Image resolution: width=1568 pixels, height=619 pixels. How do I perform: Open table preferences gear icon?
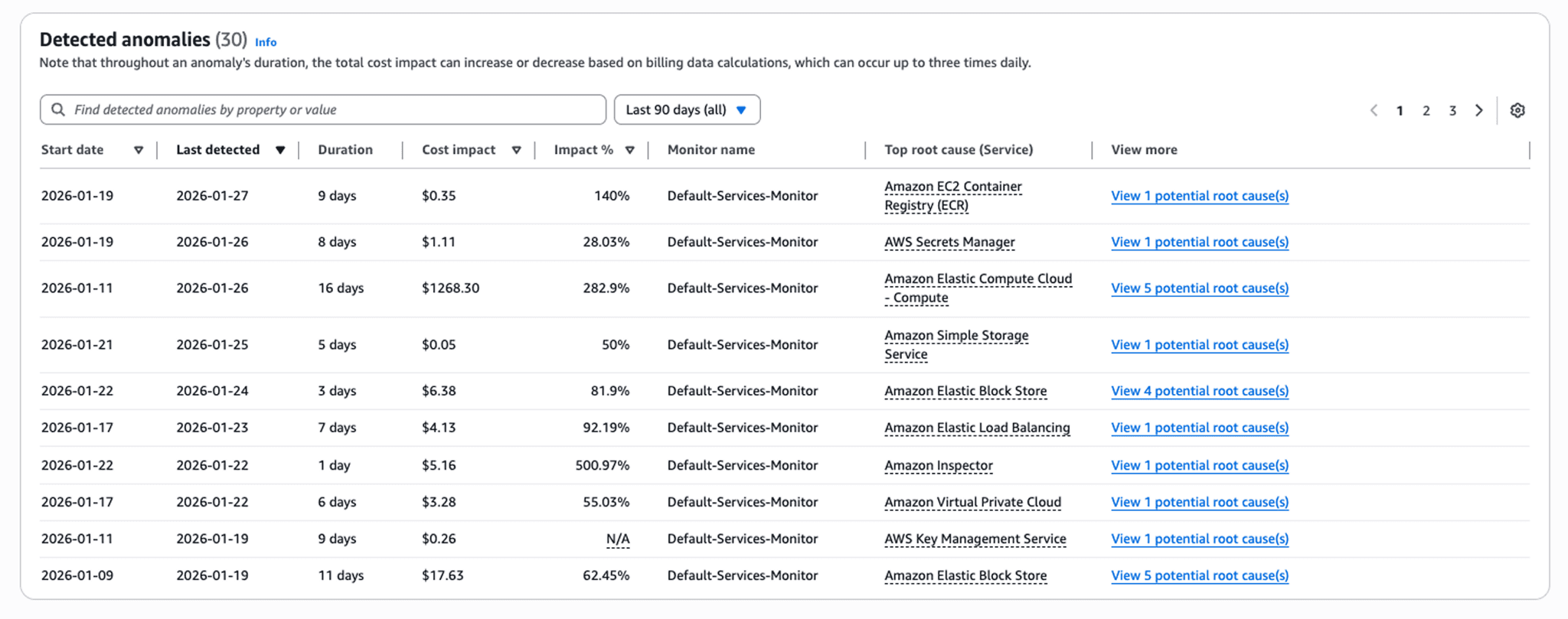[1517, 110]
